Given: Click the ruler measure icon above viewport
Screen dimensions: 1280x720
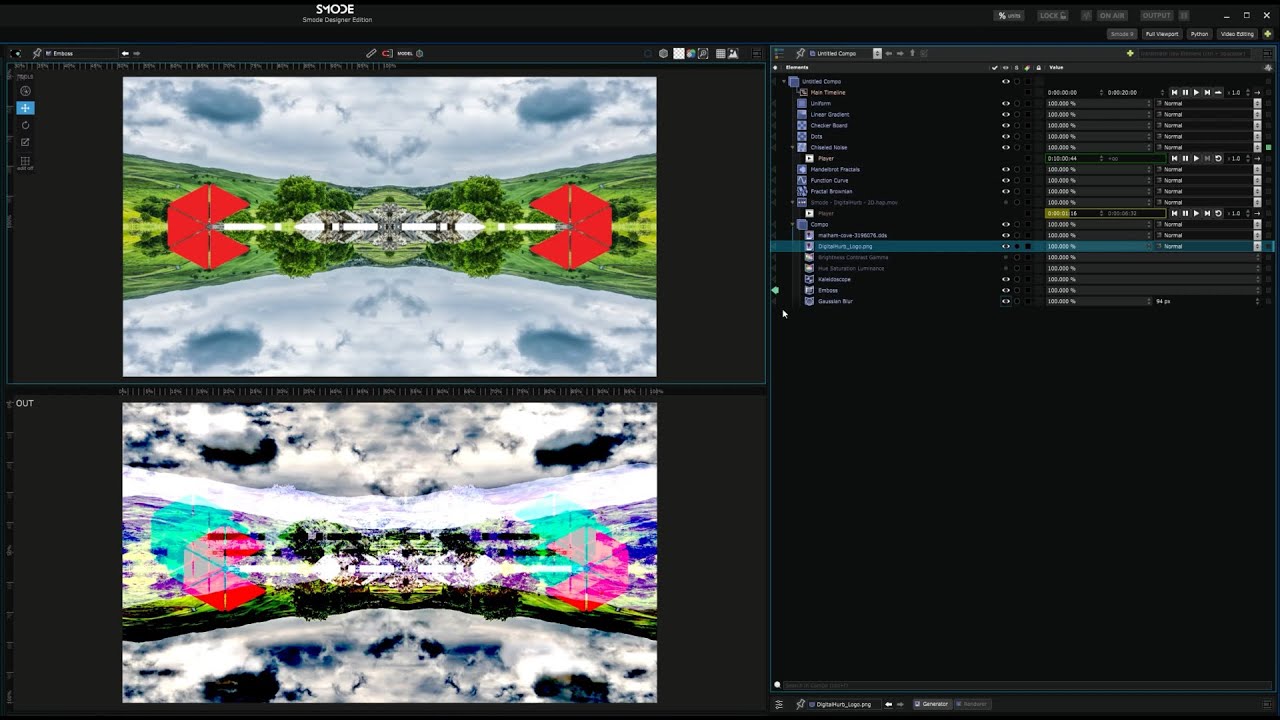Looking at the screenshot, I should [371, 53].
